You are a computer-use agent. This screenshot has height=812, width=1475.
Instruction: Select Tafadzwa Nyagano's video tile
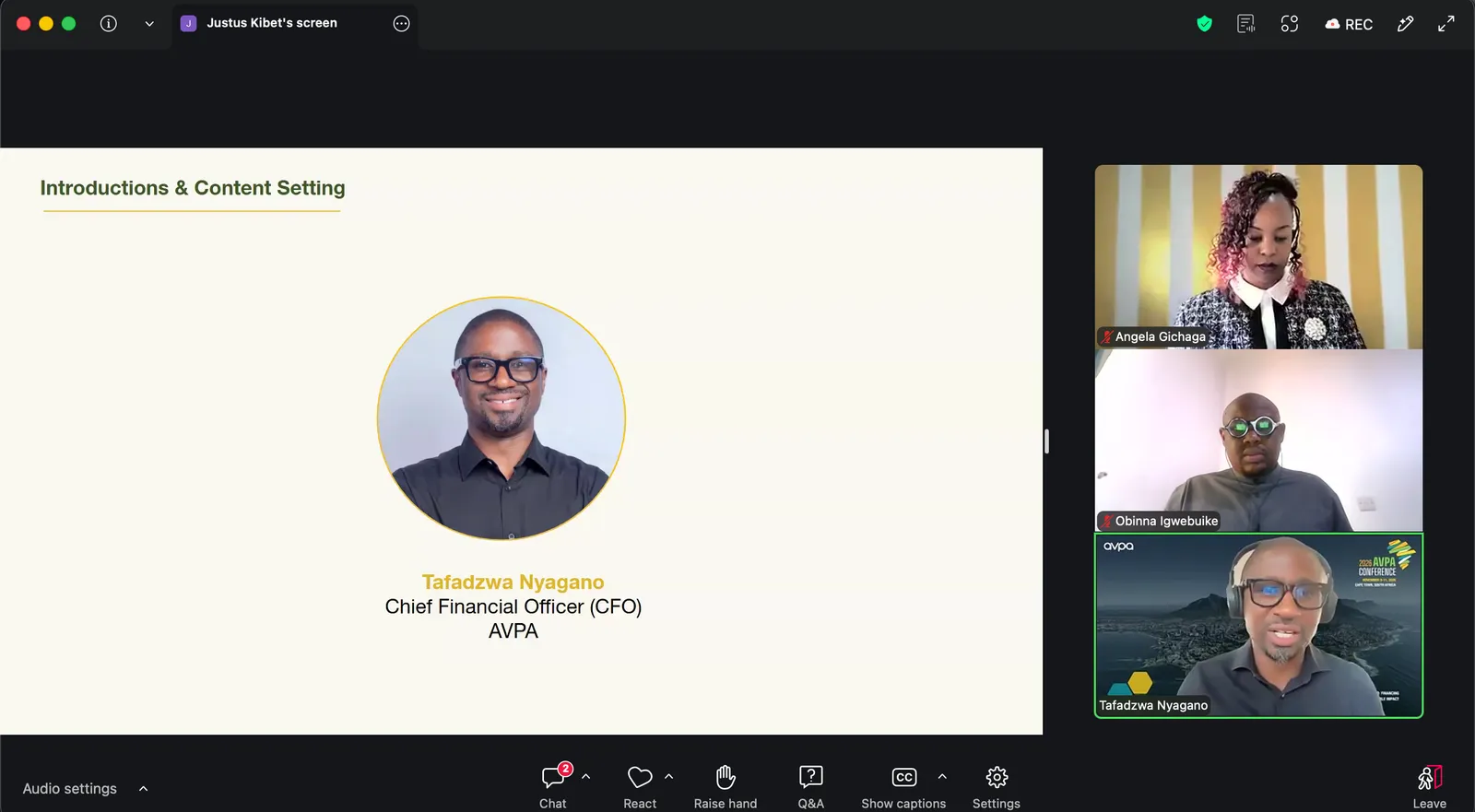tap(1258, 625)
